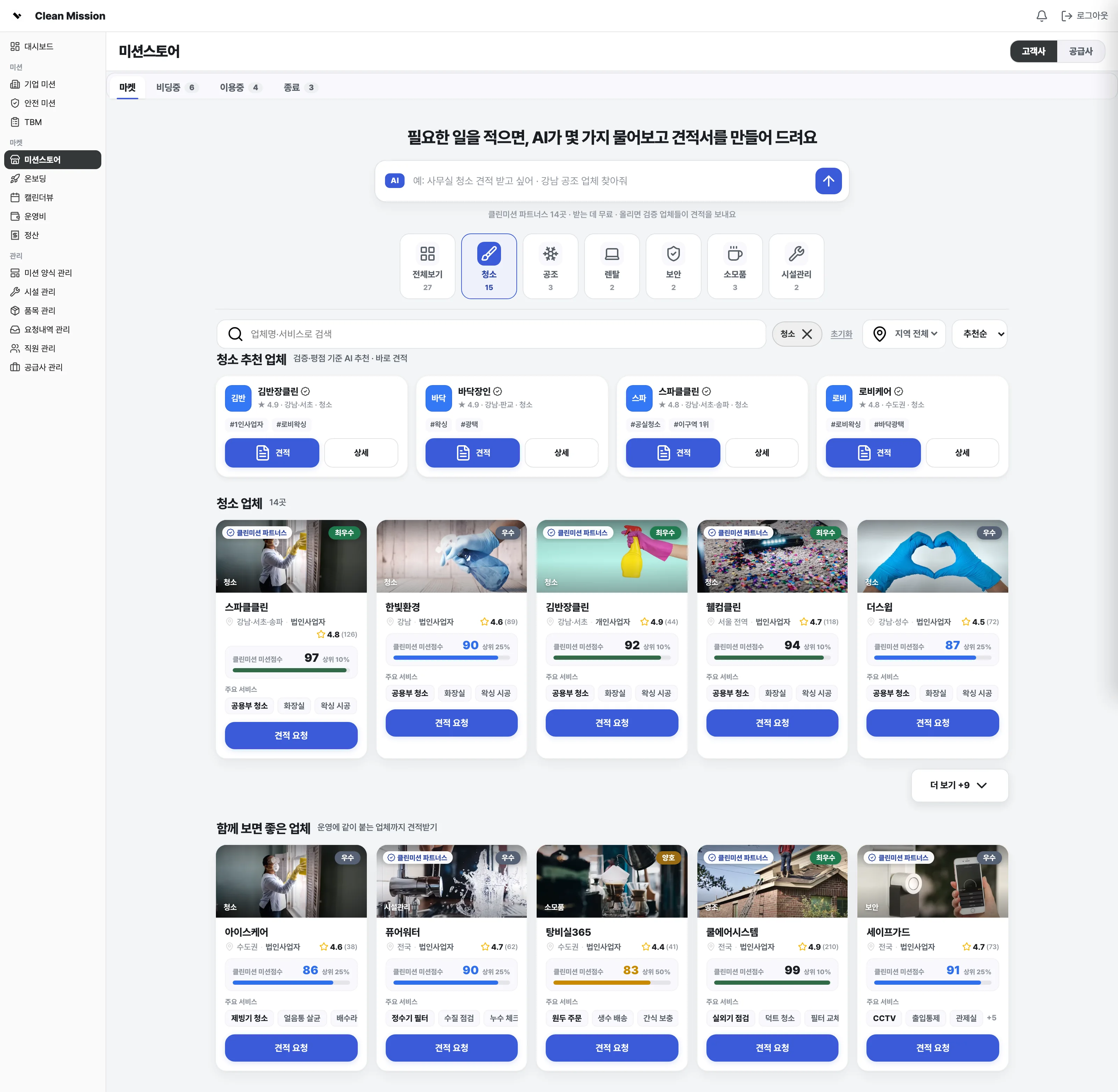1118x1092 pixels.
Task: Expand more vendors with 더 보기 +9
Action: coord(959,785)
